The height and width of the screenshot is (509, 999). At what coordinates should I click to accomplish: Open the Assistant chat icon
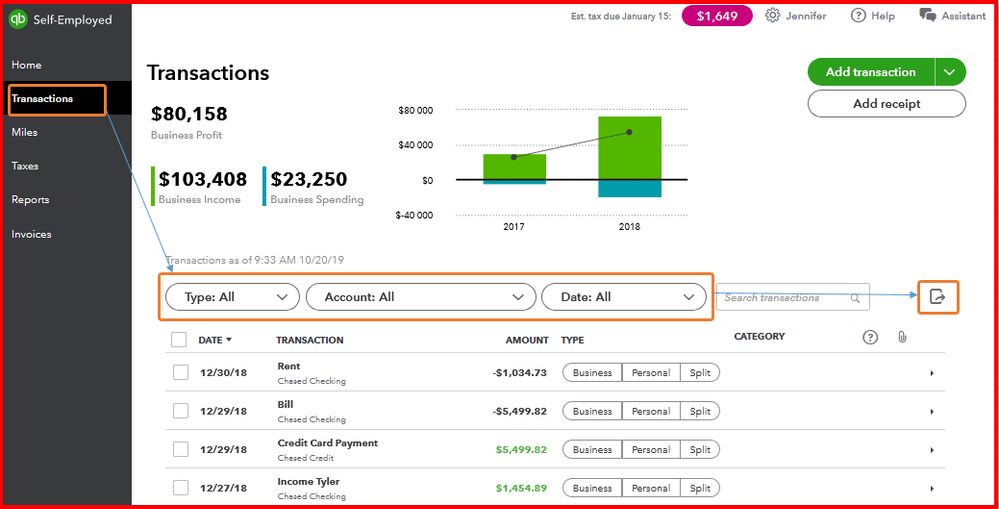927,15
